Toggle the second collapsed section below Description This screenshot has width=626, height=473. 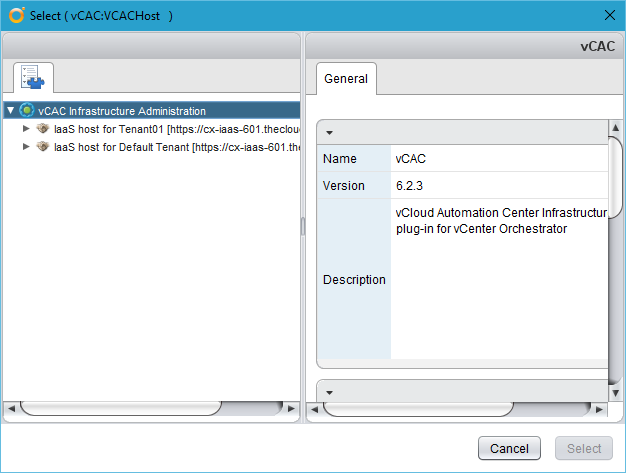330,391
